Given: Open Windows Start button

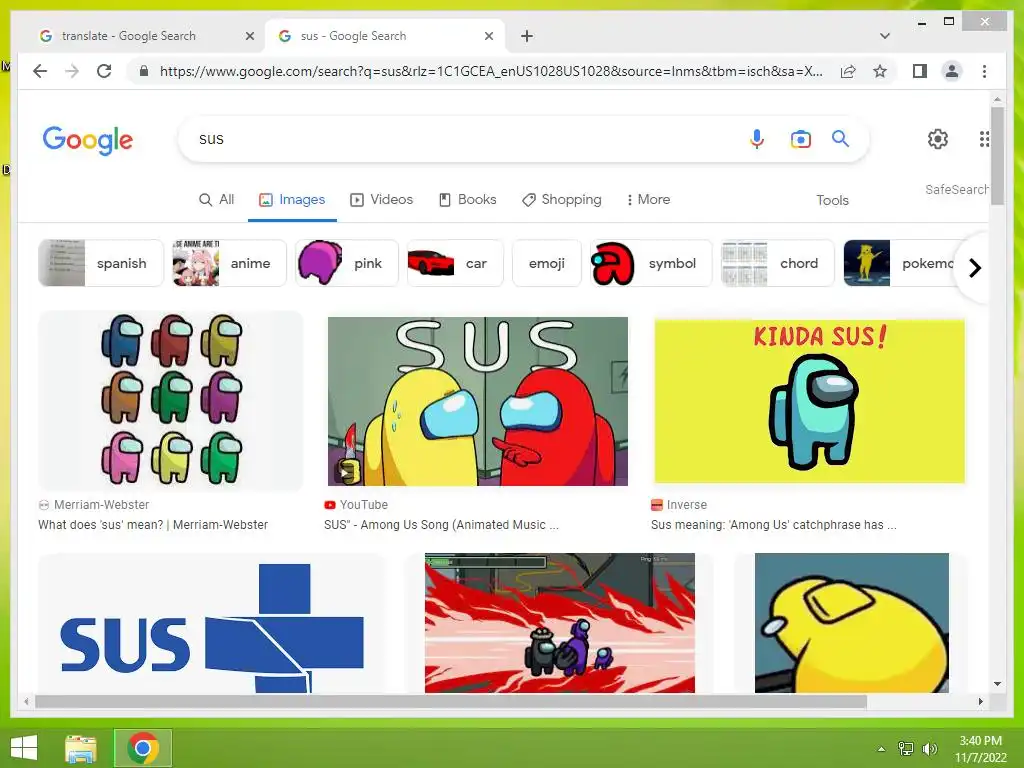Looking at the screenshot, I should click(24, 748).
